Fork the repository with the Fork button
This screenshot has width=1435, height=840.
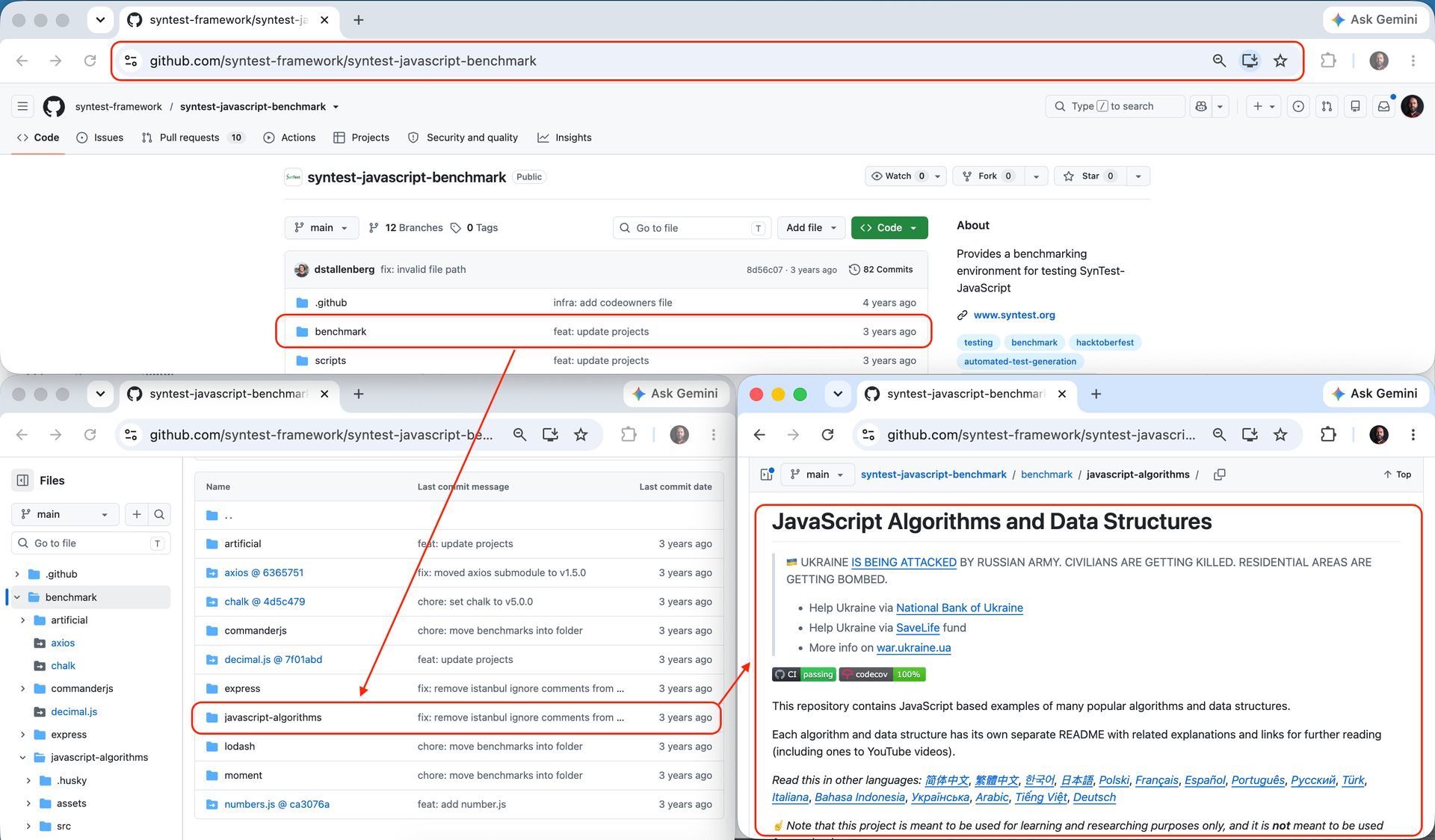(988, 176)
